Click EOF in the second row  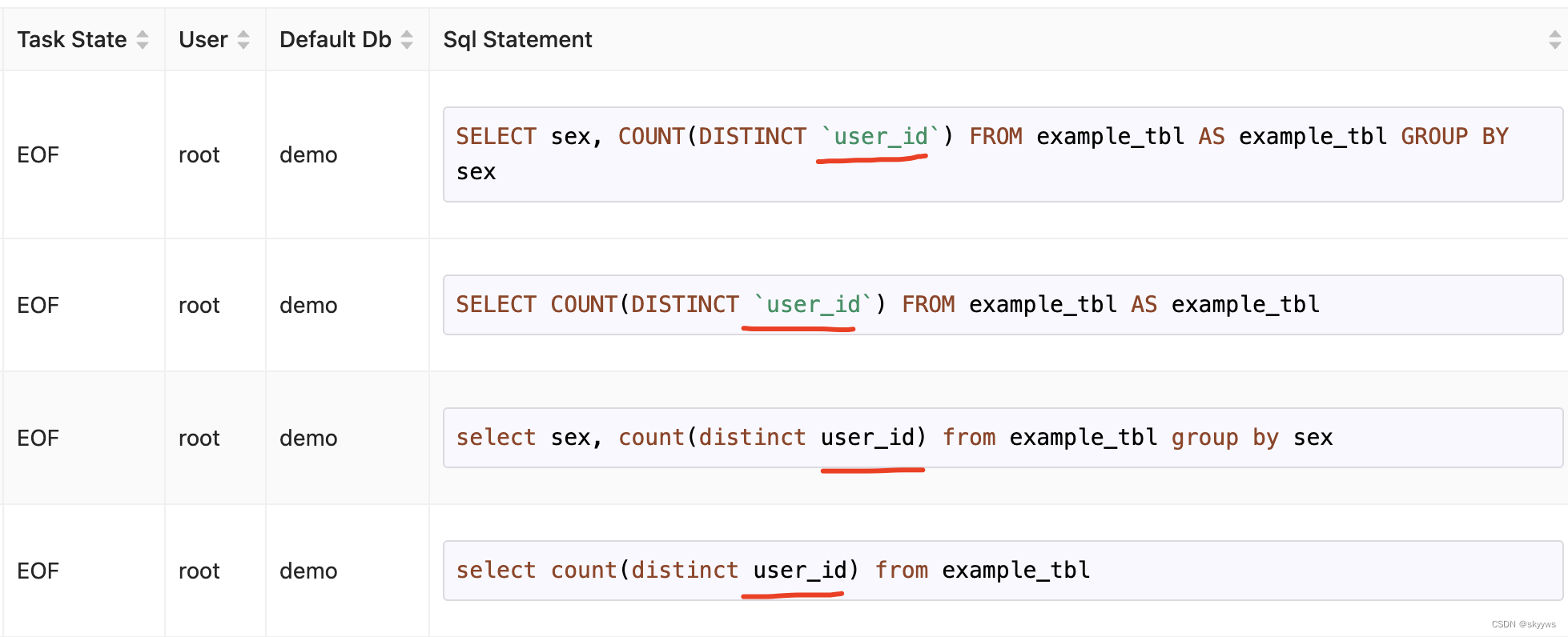click(38, 305)
